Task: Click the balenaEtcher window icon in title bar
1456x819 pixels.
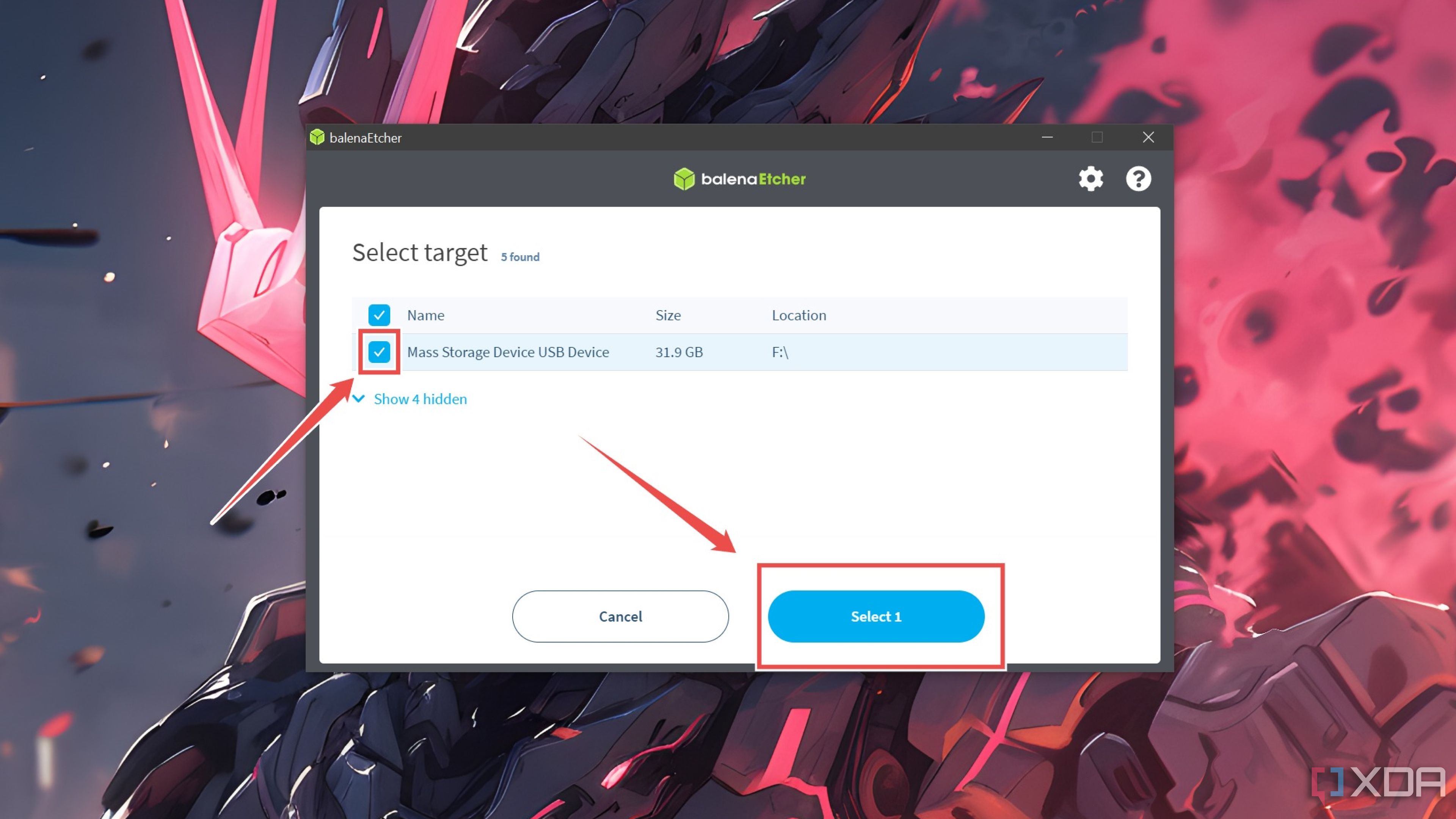Action: click(318, 137)
